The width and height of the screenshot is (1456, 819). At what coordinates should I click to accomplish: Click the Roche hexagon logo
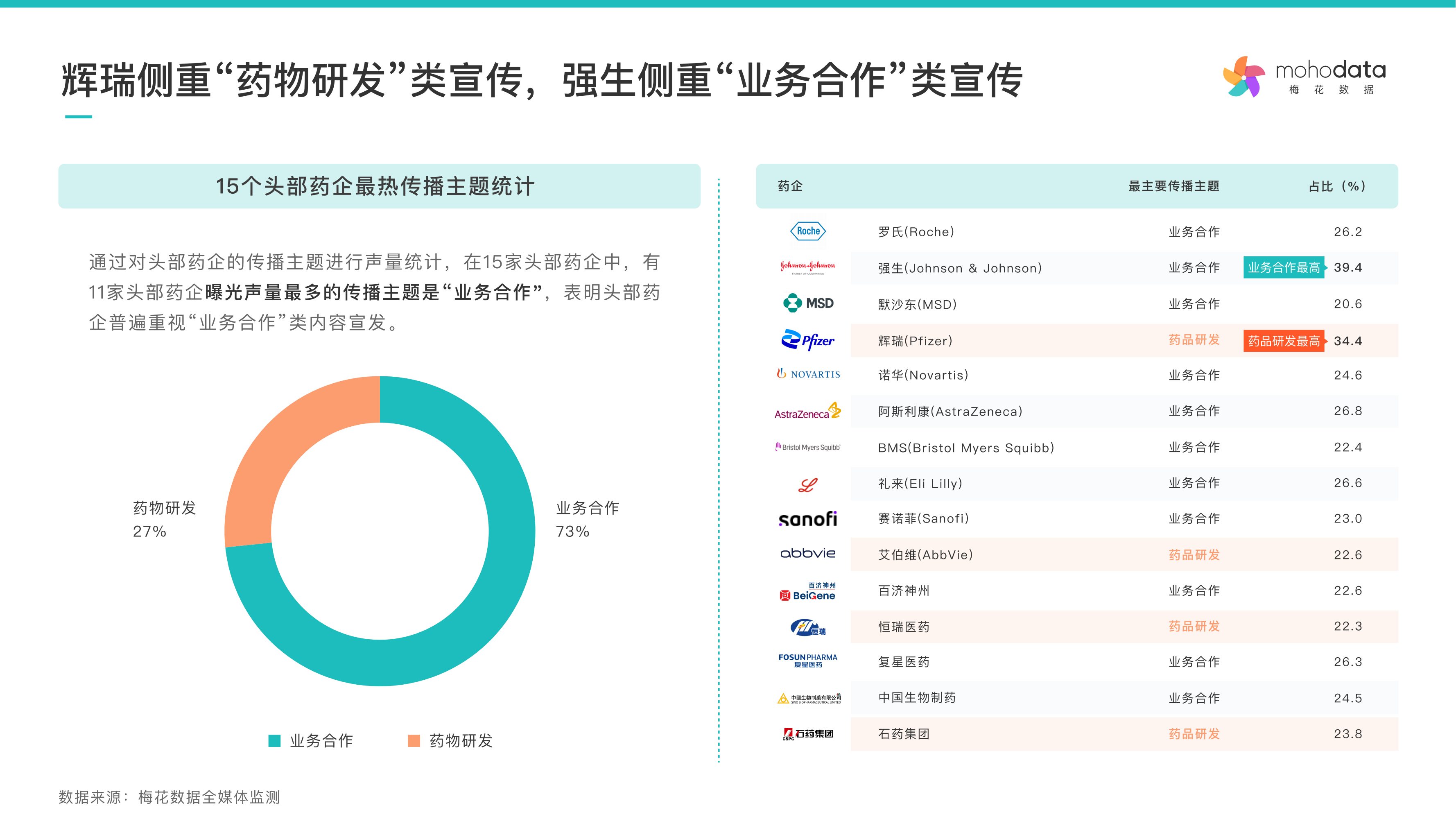click(x=808, y=231)
